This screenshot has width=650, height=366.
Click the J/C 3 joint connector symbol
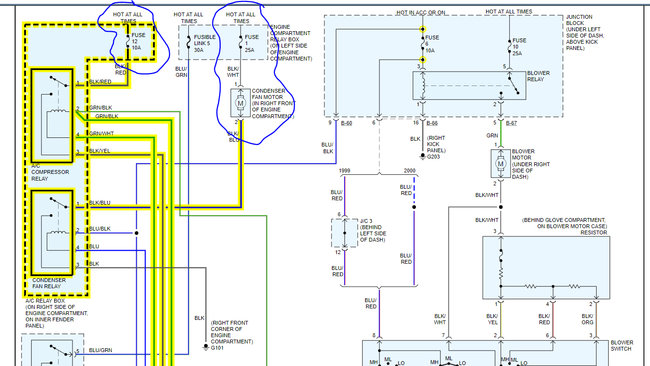pyautogui.click(x=344, y=233)
